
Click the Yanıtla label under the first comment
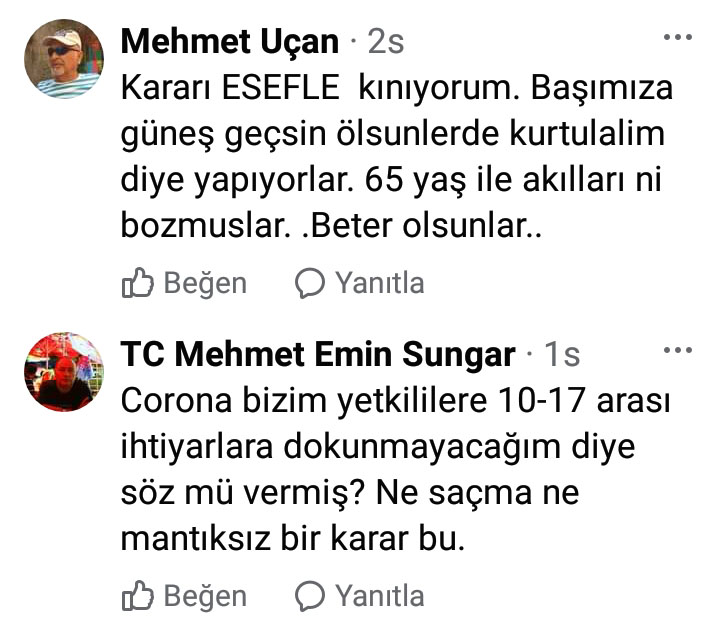tap(379, 283)
